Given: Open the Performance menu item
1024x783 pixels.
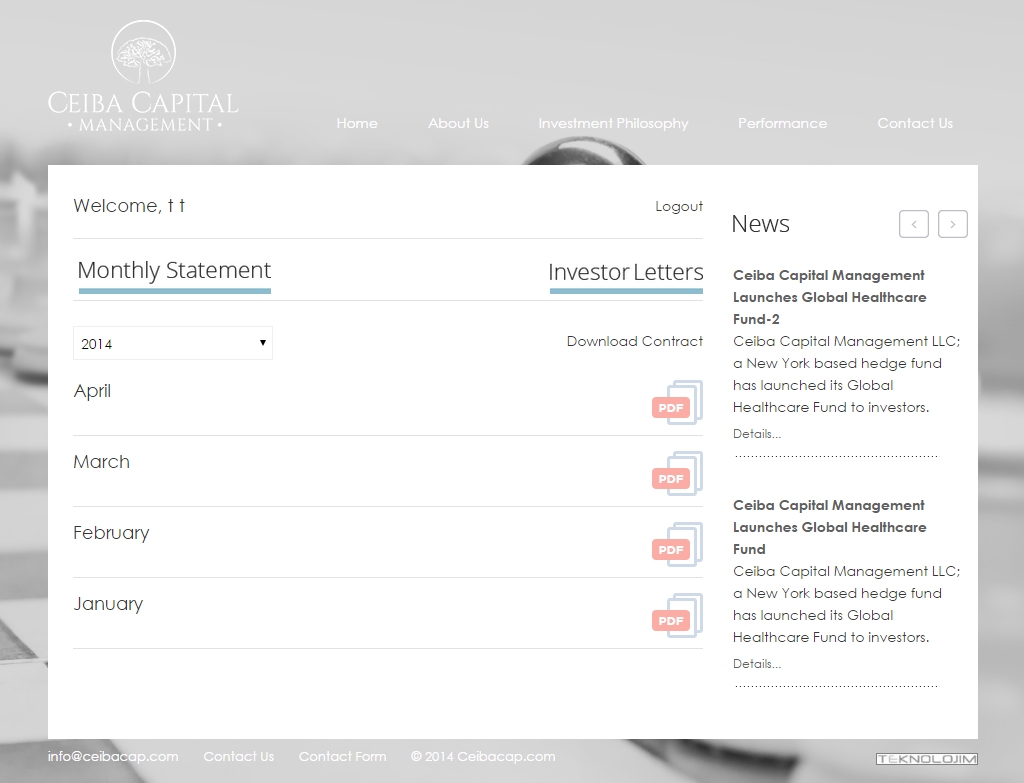Looking at the screenshot, I should 782,123.
